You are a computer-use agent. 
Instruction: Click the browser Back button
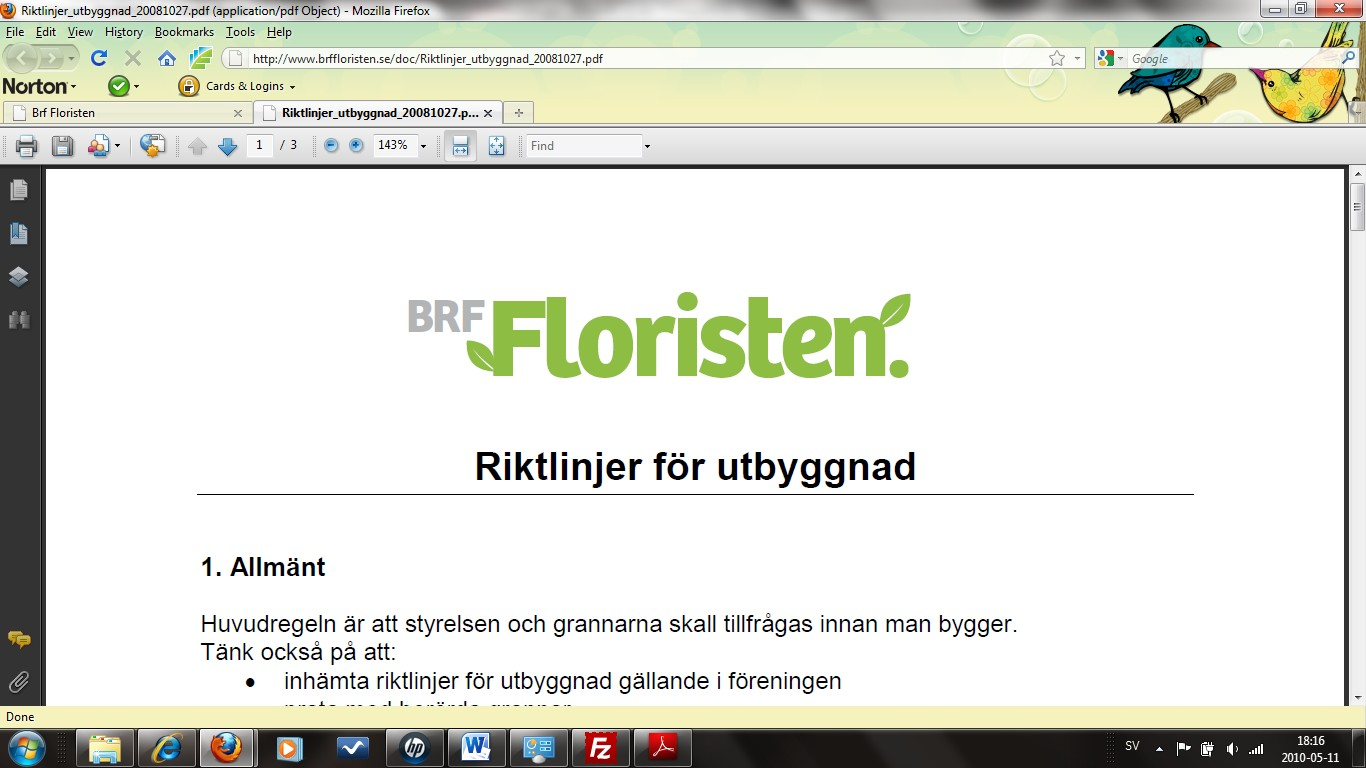pos(22,58)
